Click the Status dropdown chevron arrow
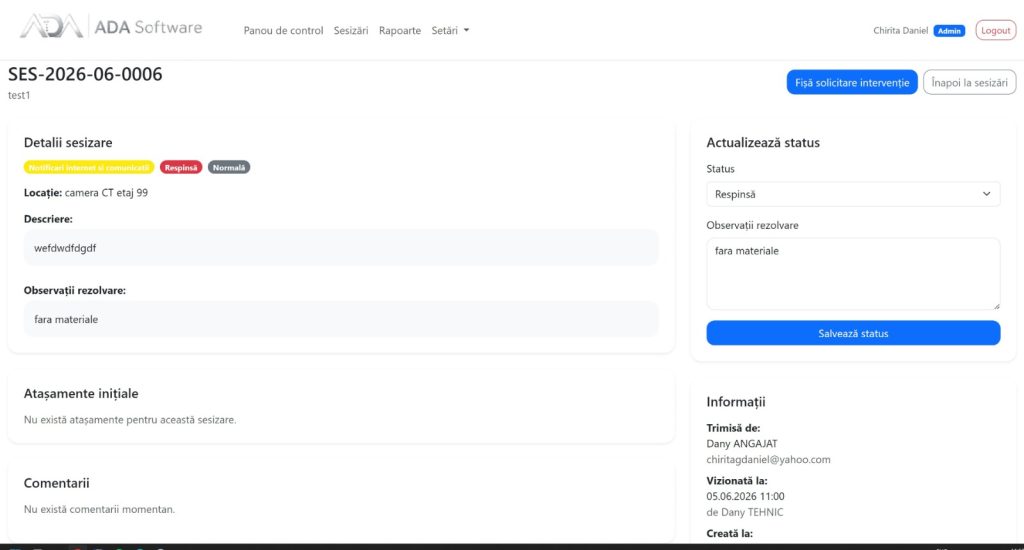Screen dimensions: 1024x550 (986, 194)
